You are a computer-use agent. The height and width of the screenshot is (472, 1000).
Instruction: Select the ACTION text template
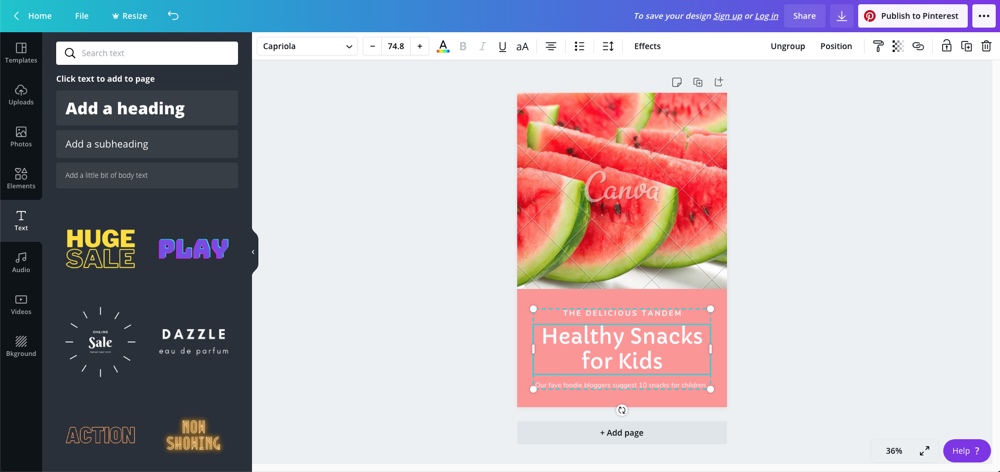click(101, 435)
